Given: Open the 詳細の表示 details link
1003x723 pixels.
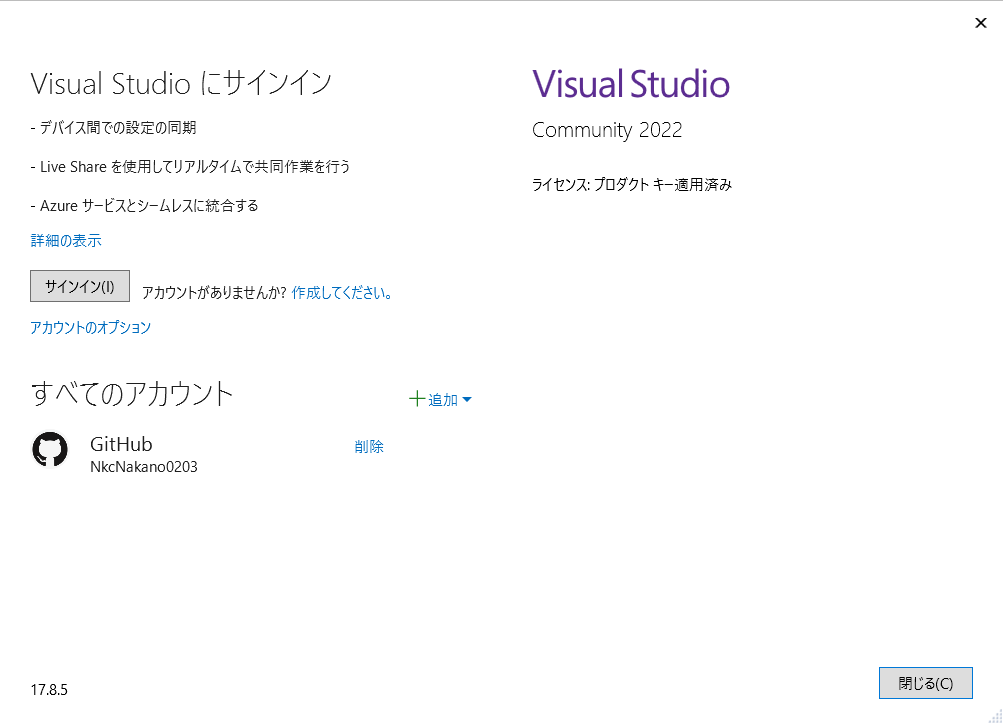Looking at the screenshot, I should click(66, 241).
